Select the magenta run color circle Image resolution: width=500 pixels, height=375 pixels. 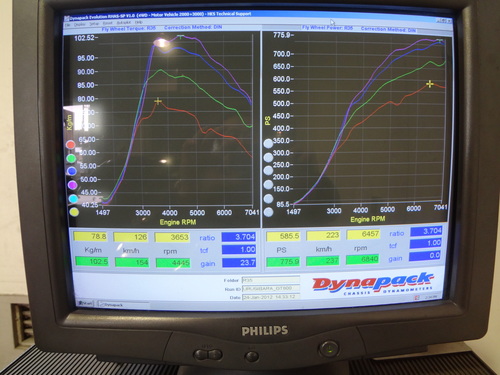[x=72, y=185]
